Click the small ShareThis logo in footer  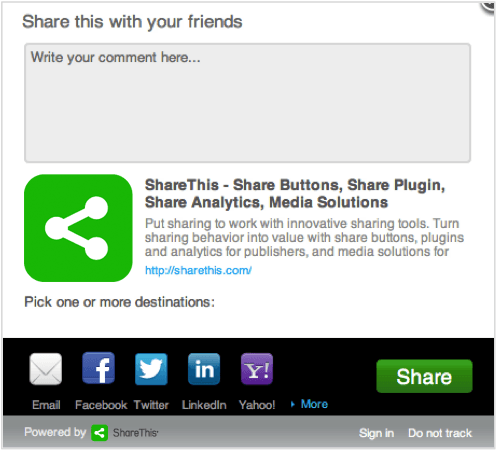(x=100, y=433)
